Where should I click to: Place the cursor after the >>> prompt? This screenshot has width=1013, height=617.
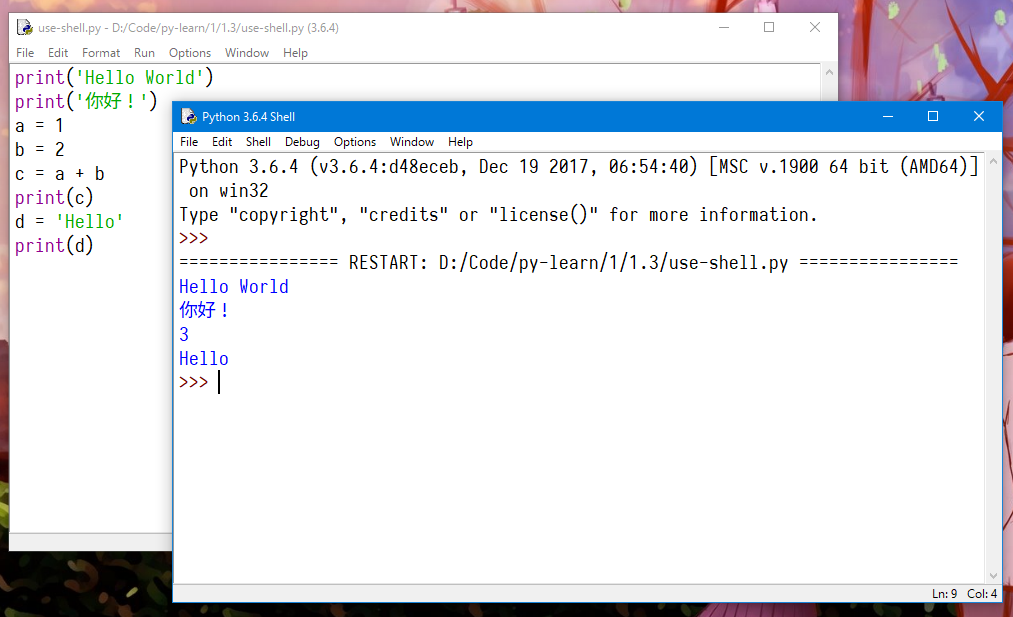pyautogui.click(x=220, y=382)
